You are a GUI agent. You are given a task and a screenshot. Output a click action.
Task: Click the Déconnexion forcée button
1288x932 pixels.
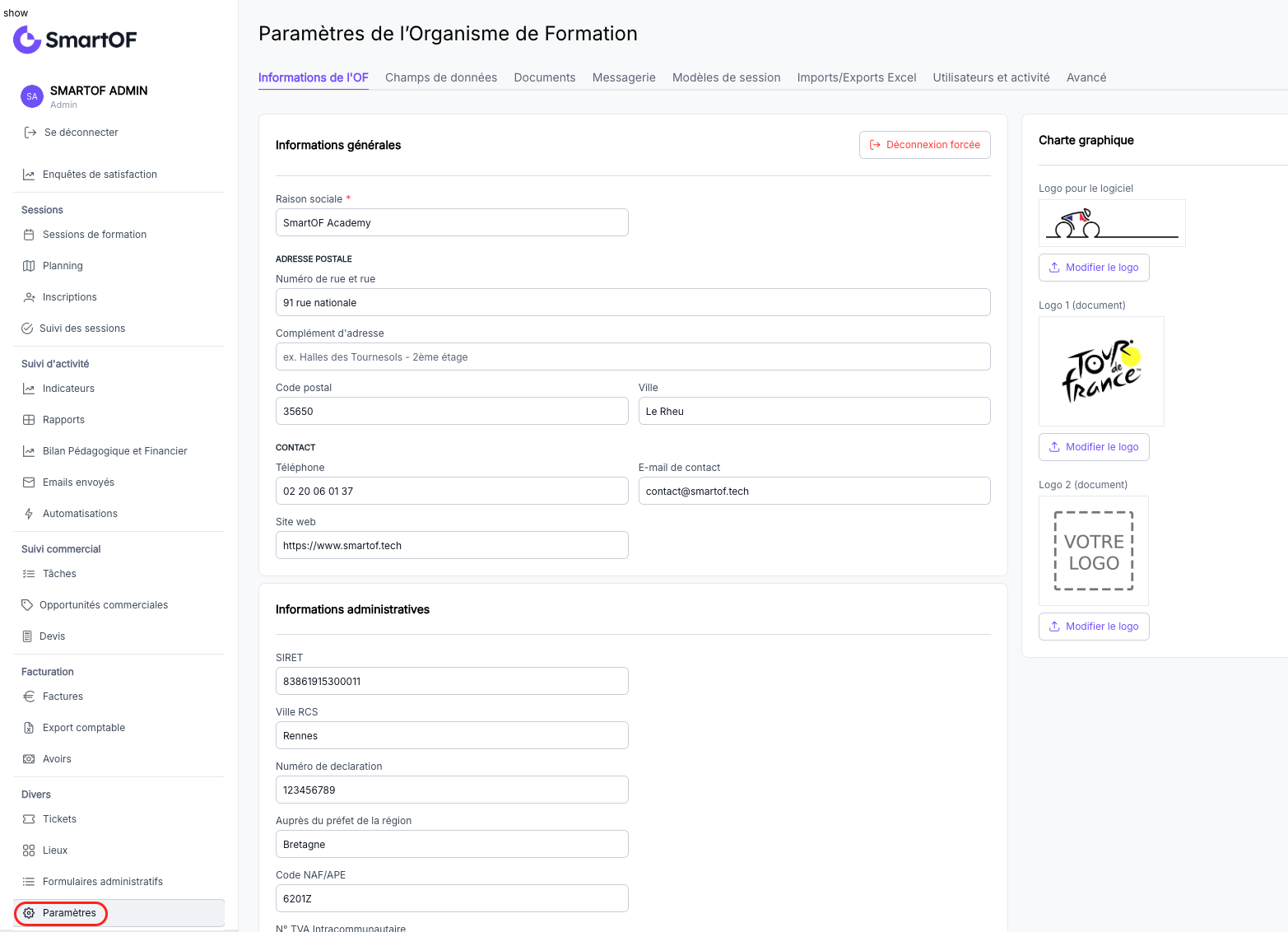(925, 145)
